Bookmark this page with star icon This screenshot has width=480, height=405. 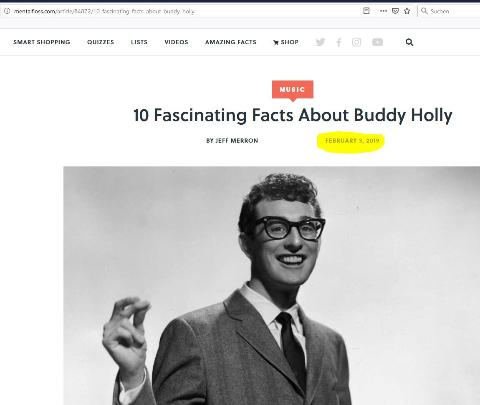tap(407, 11)
